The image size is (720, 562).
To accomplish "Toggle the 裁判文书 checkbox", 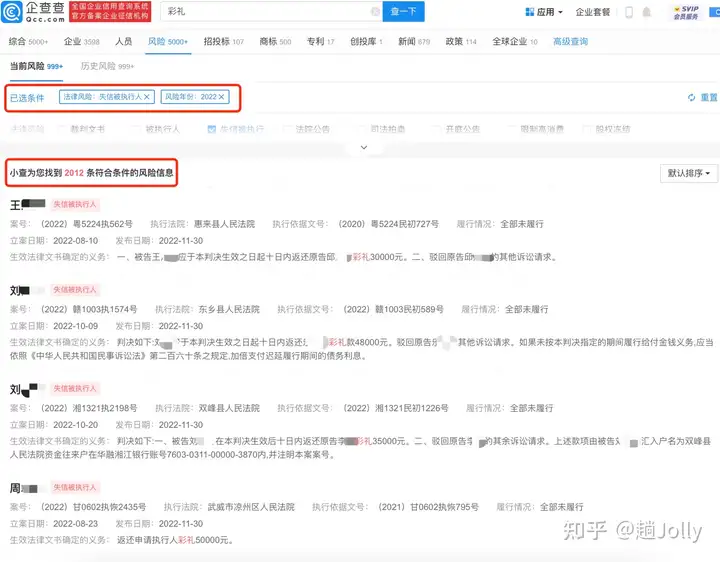I will 62,129.
